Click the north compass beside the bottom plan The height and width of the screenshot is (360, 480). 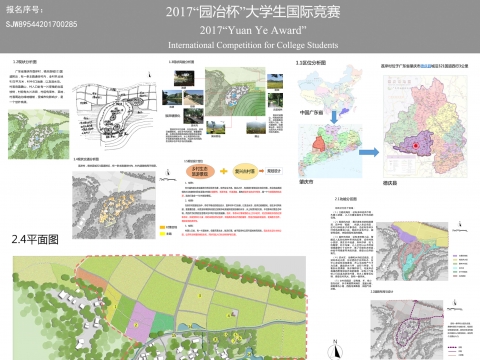point(335,351)
